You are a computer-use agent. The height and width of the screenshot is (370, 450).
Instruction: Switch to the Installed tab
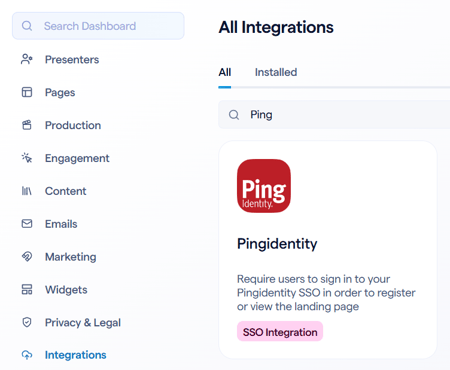tap(276, 72)
